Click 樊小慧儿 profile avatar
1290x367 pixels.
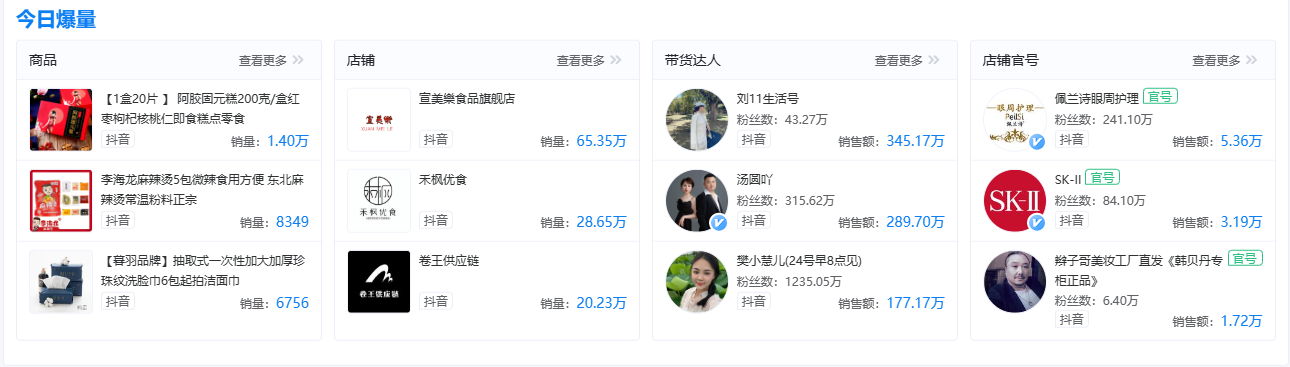pyautogui.click(x=697, y=282)
